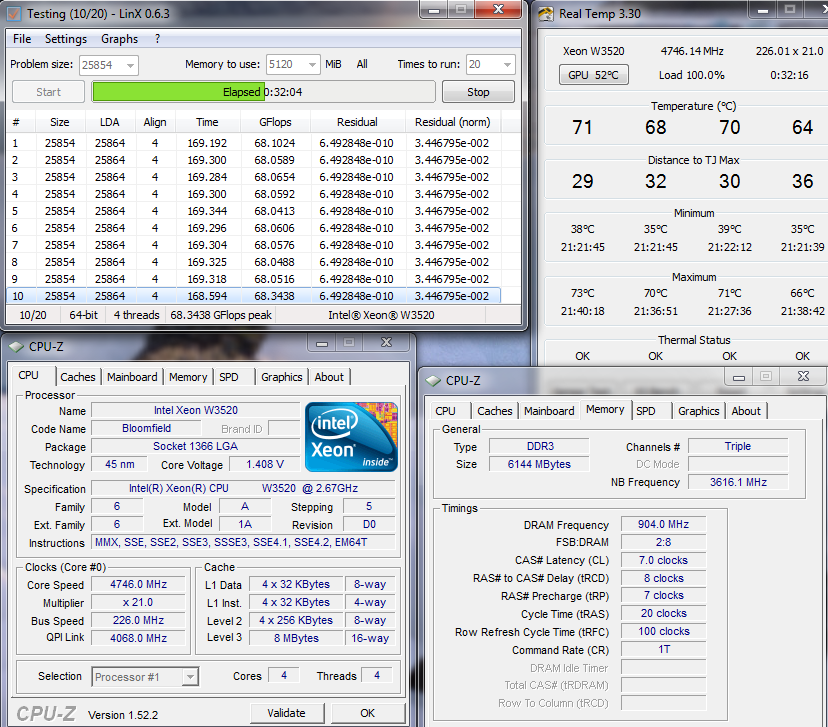Open the ? help menu in LinX
Screen dimensions: 828x727
coord(157,39)
